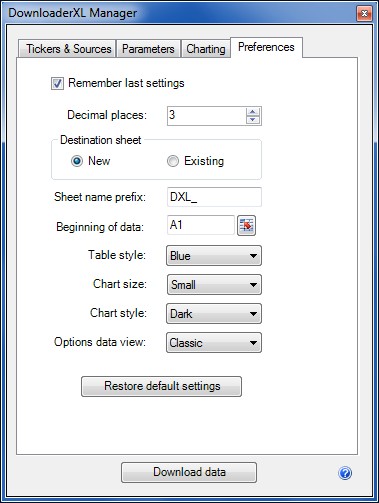Expand the Options data view dropdown
Viewport: 379px width, 503px height.
214,343
